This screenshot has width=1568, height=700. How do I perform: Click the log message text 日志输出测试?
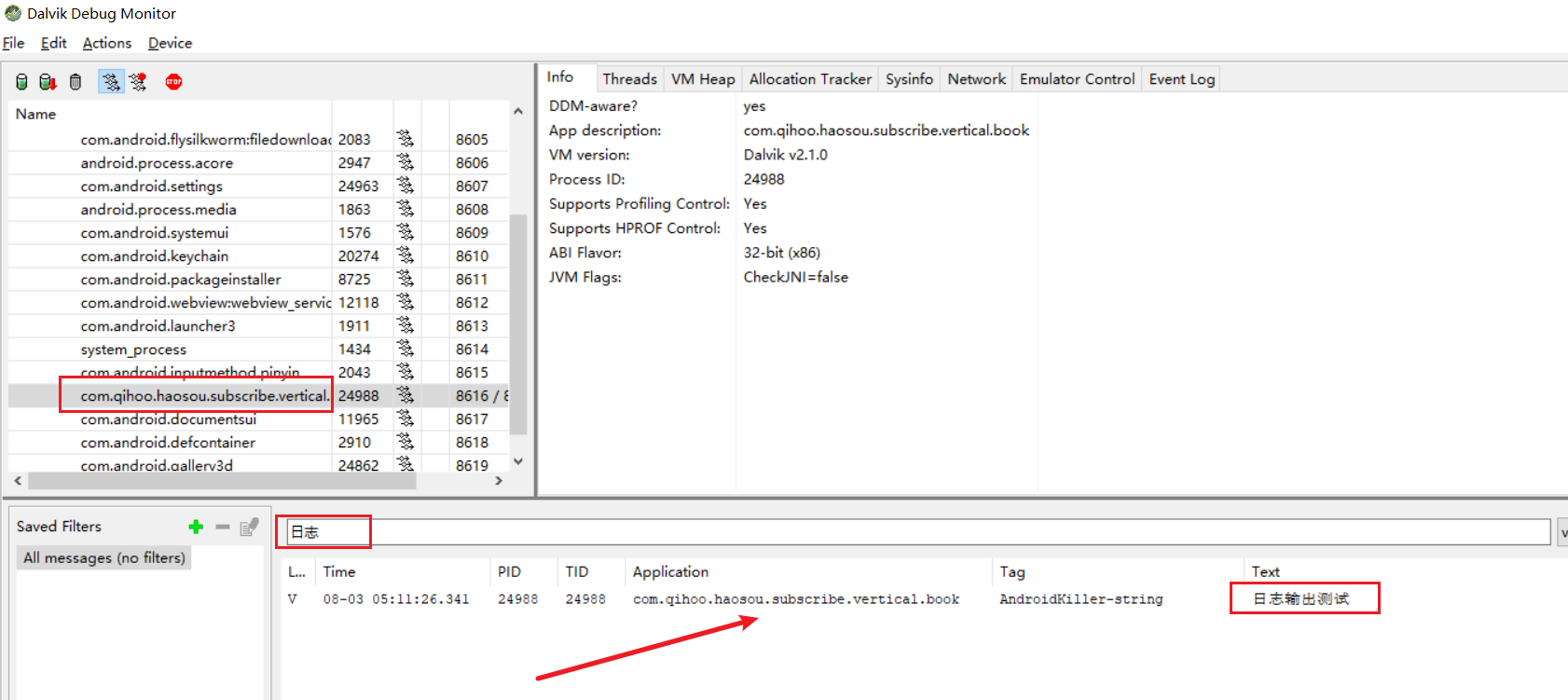pos(1300,598)
